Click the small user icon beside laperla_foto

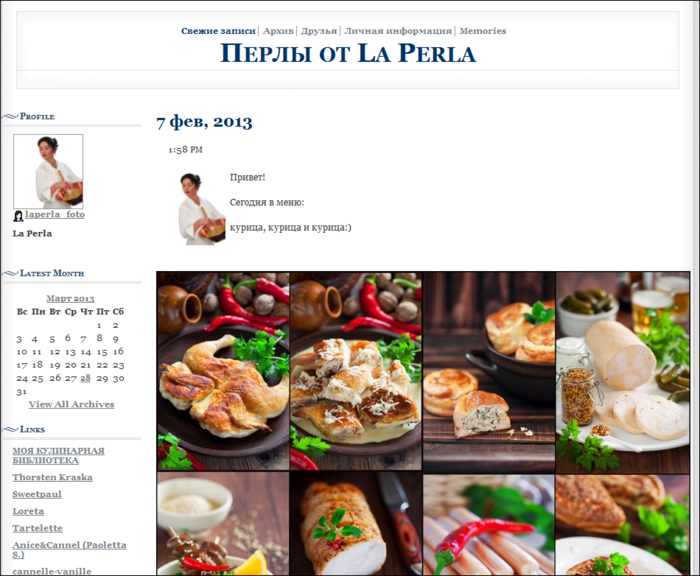point(18,216)
